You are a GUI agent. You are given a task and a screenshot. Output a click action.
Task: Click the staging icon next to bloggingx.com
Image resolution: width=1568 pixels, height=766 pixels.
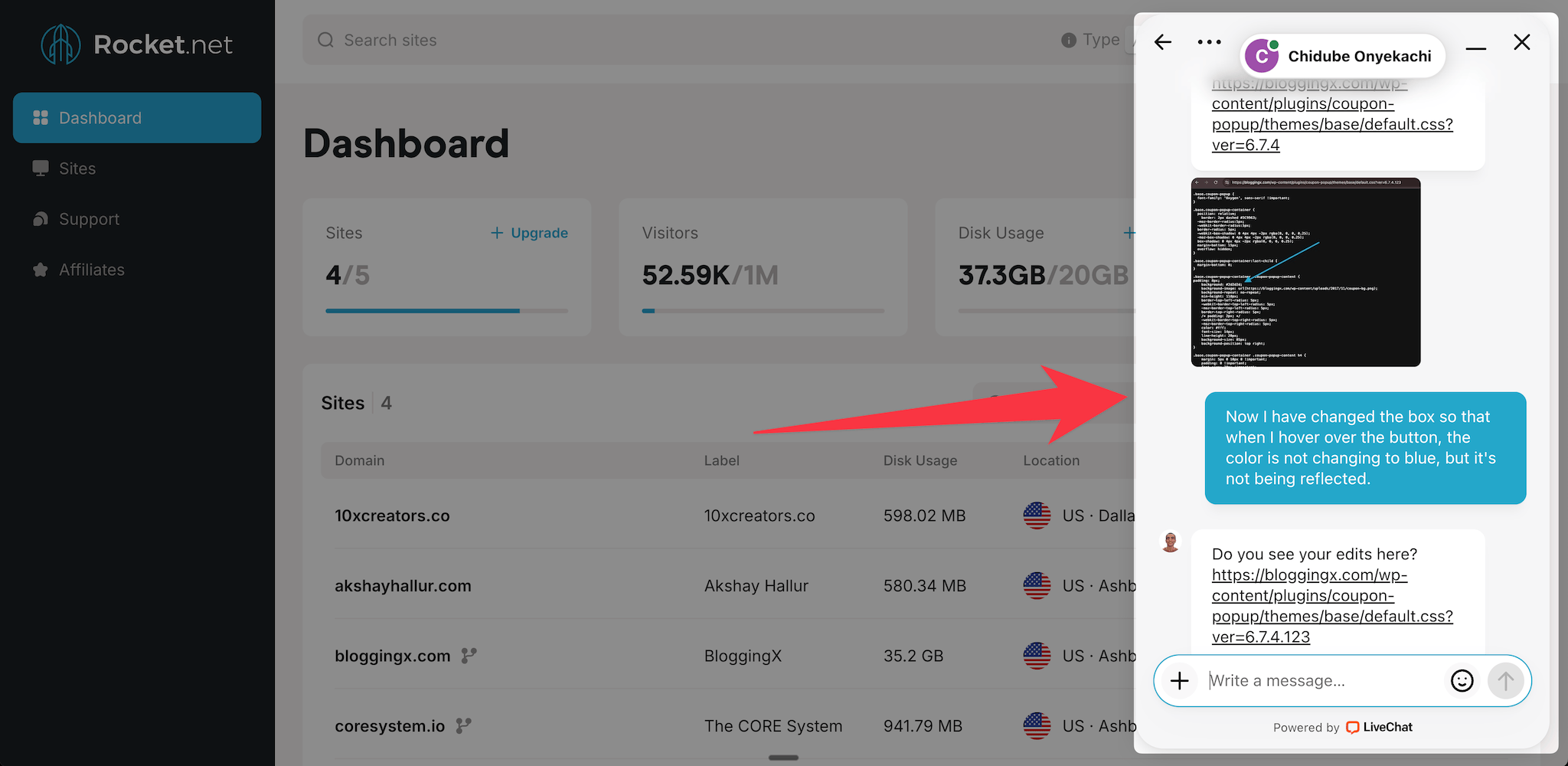469,656
